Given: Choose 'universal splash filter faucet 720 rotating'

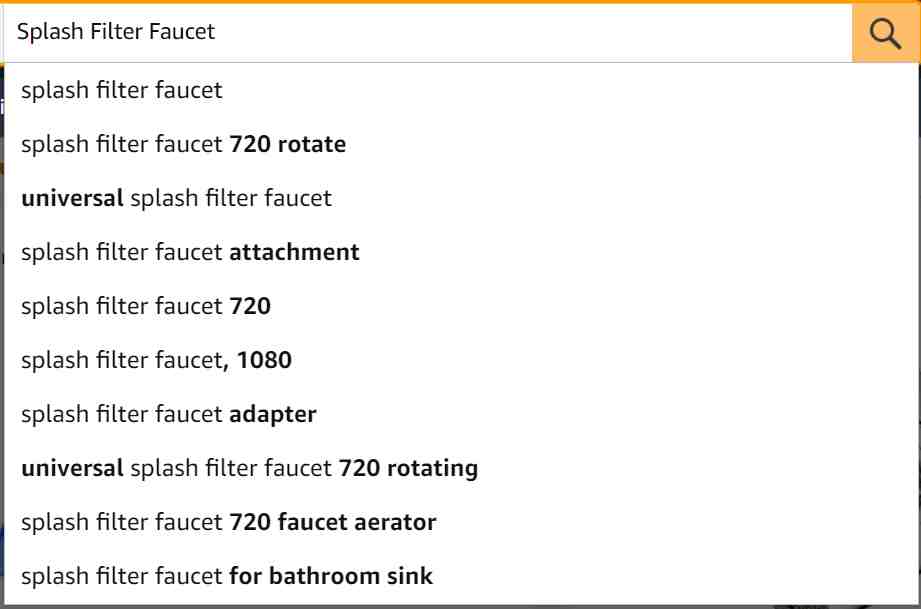Looking at the screenshot, I should click(461, 469).
